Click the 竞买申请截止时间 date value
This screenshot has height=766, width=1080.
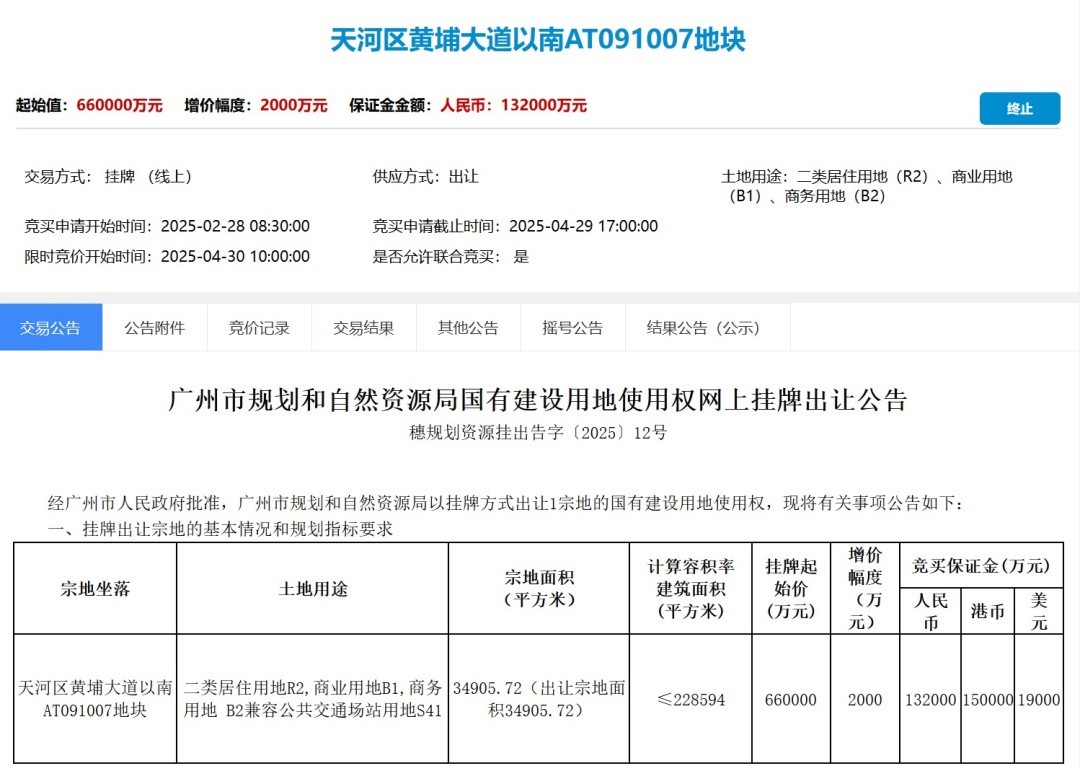point(583,226)
